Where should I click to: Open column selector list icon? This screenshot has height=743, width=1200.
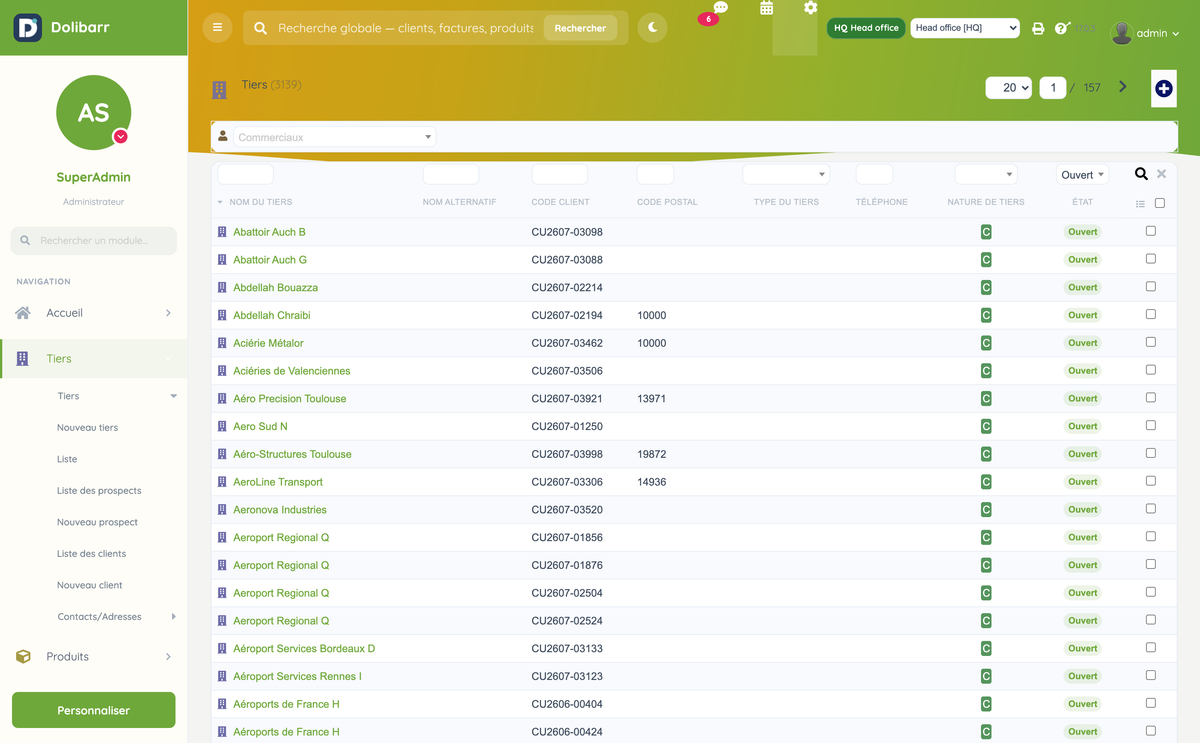[x=1140, y=204]
